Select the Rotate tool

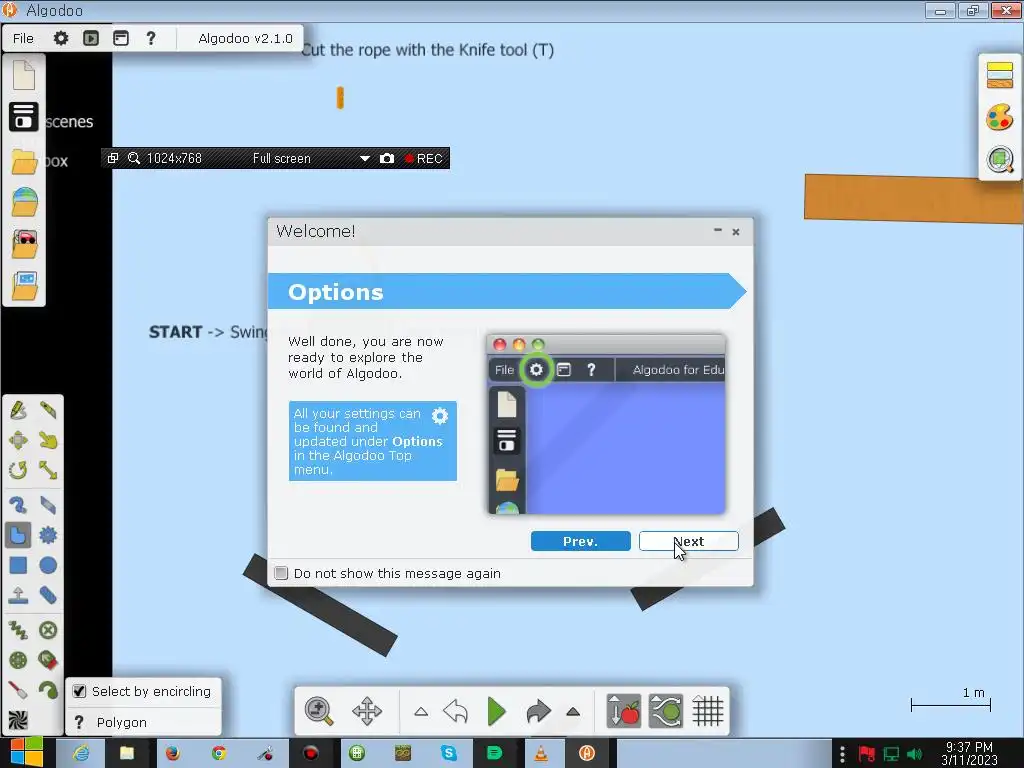click(18, 470)
